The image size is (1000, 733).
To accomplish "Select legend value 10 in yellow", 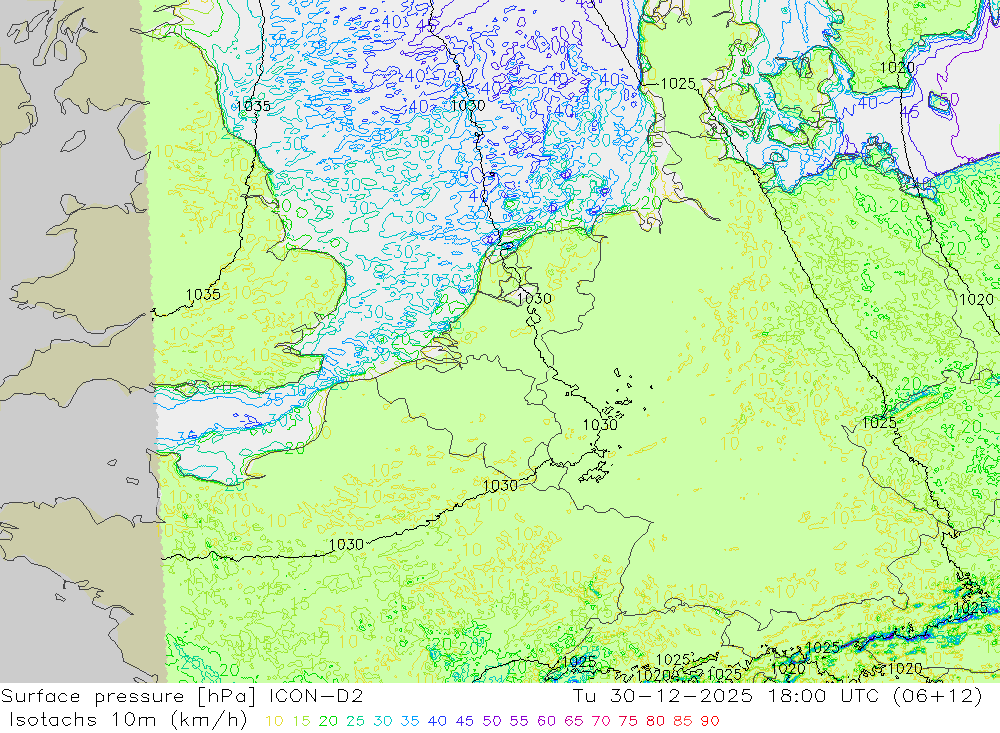I will click(x=274, y=721).
